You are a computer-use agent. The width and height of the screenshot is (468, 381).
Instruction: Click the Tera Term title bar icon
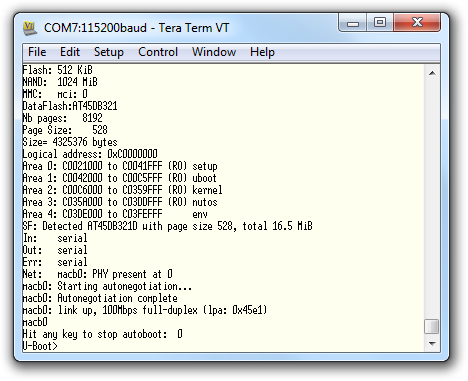click(x=30, y=28)
